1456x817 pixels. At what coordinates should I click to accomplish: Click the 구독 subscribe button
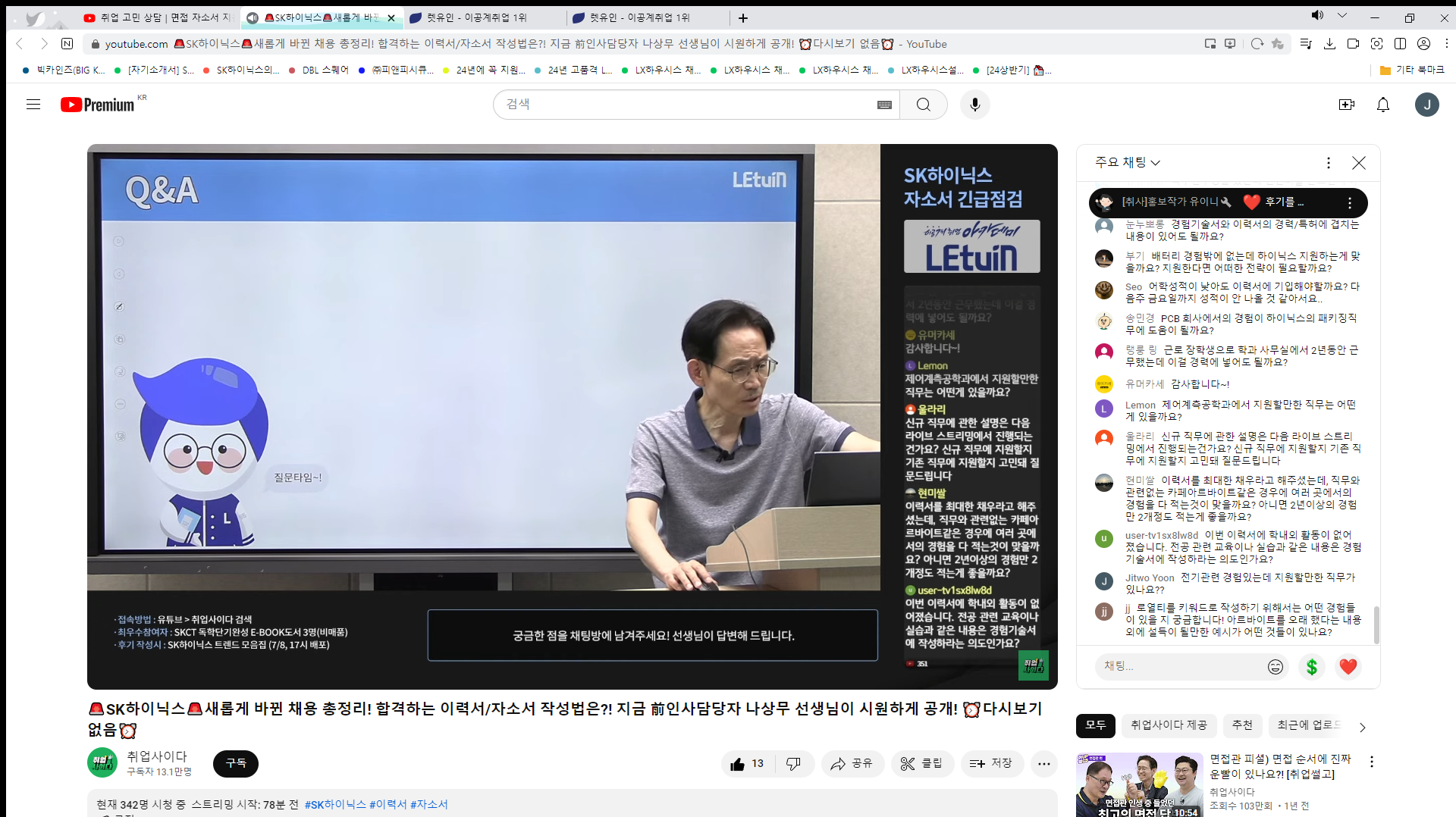click(x=236, y=763)
